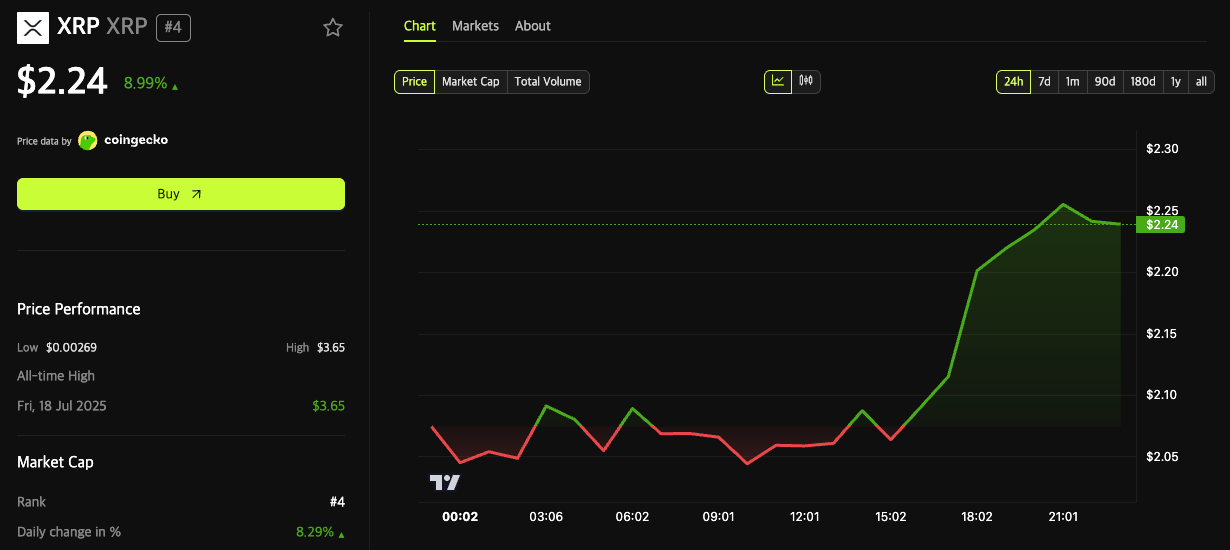Click the #4 rank badge
Image resolution: width=1230 pixels, height=550 pixels.
click(173, 27)
